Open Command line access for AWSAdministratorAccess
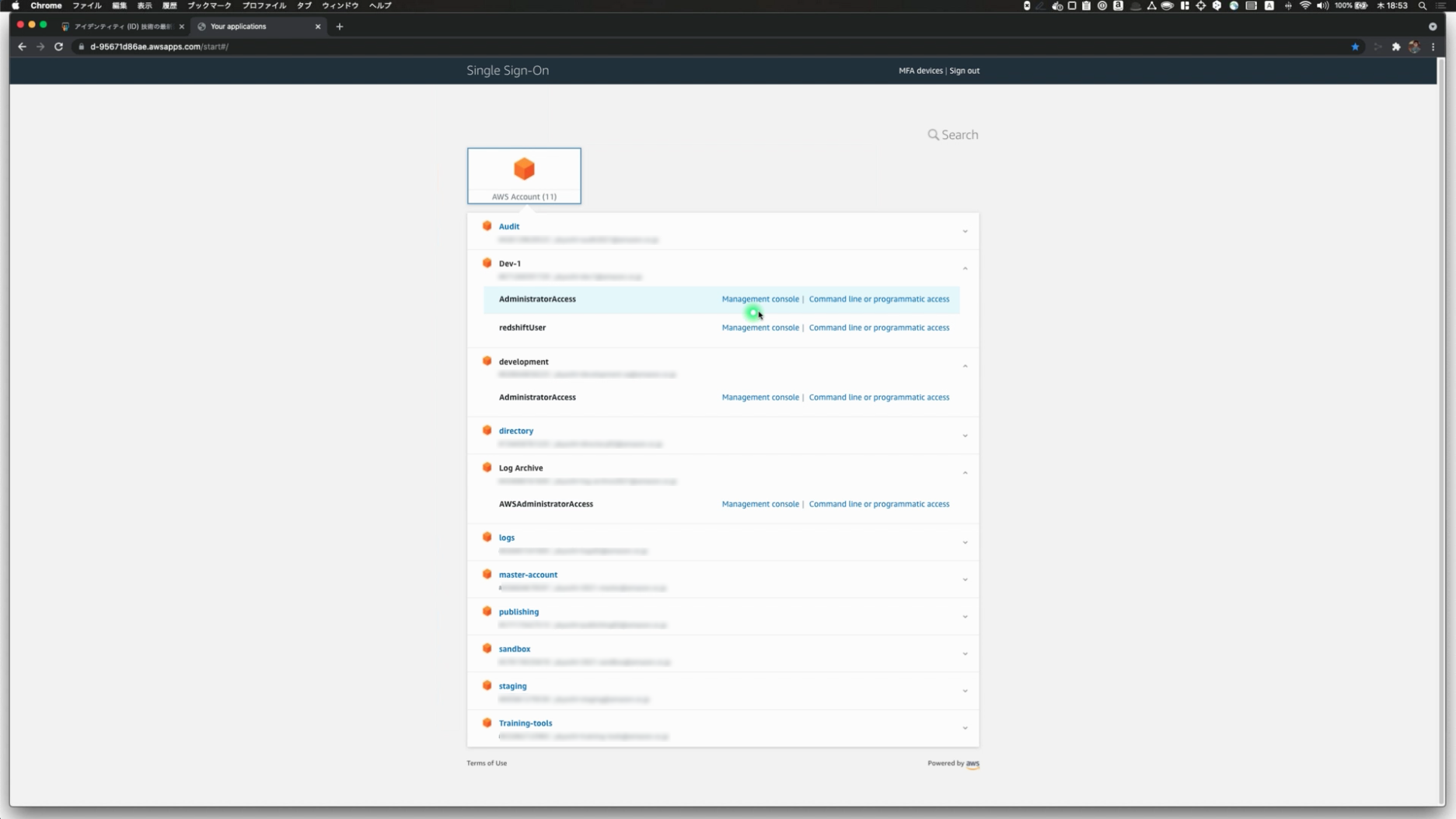This screenshot has height=819, width=1456. (x=879, y=504)
